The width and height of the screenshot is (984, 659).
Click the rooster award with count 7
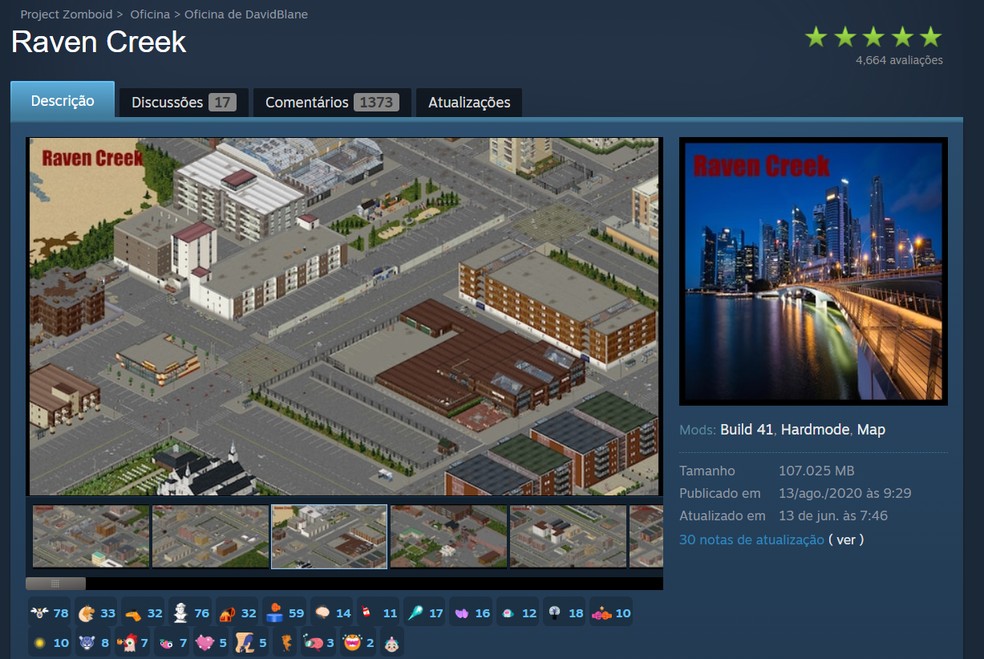[x=132, y=643]
